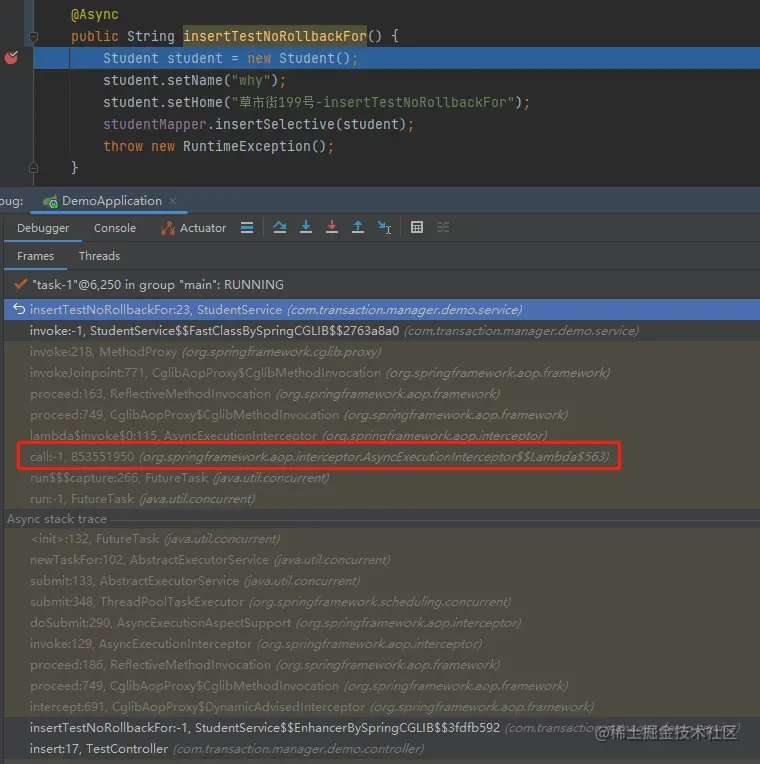Select the Frames tab
Screen dimensions: 760x764
(36, 256)
